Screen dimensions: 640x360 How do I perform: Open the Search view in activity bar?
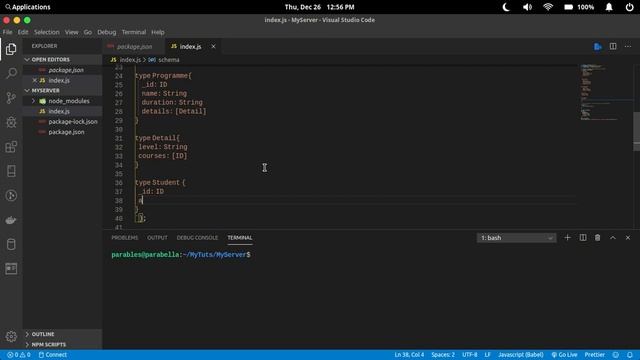11,73
